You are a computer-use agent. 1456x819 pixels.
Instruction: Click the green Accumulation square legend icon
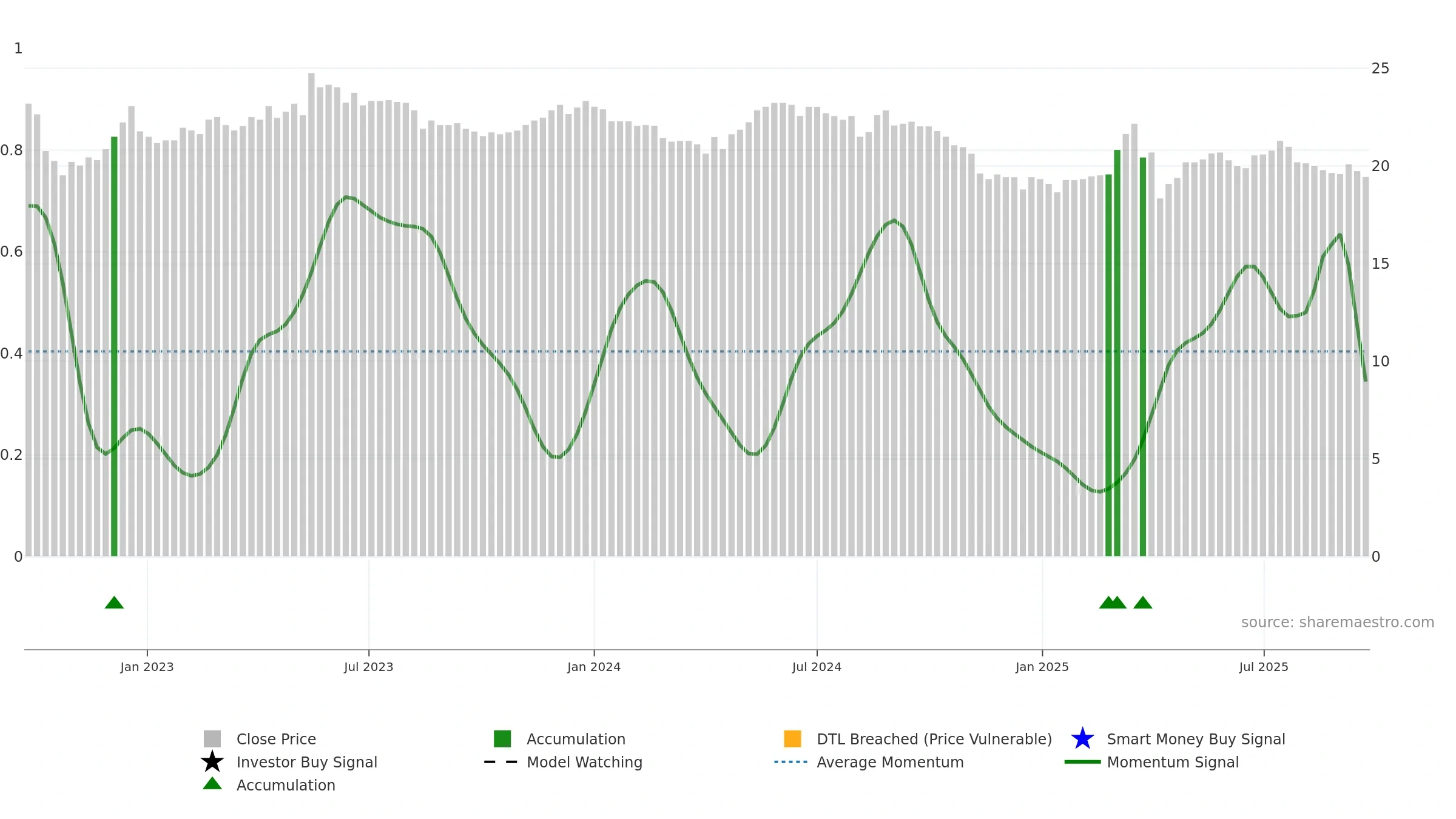502,739
